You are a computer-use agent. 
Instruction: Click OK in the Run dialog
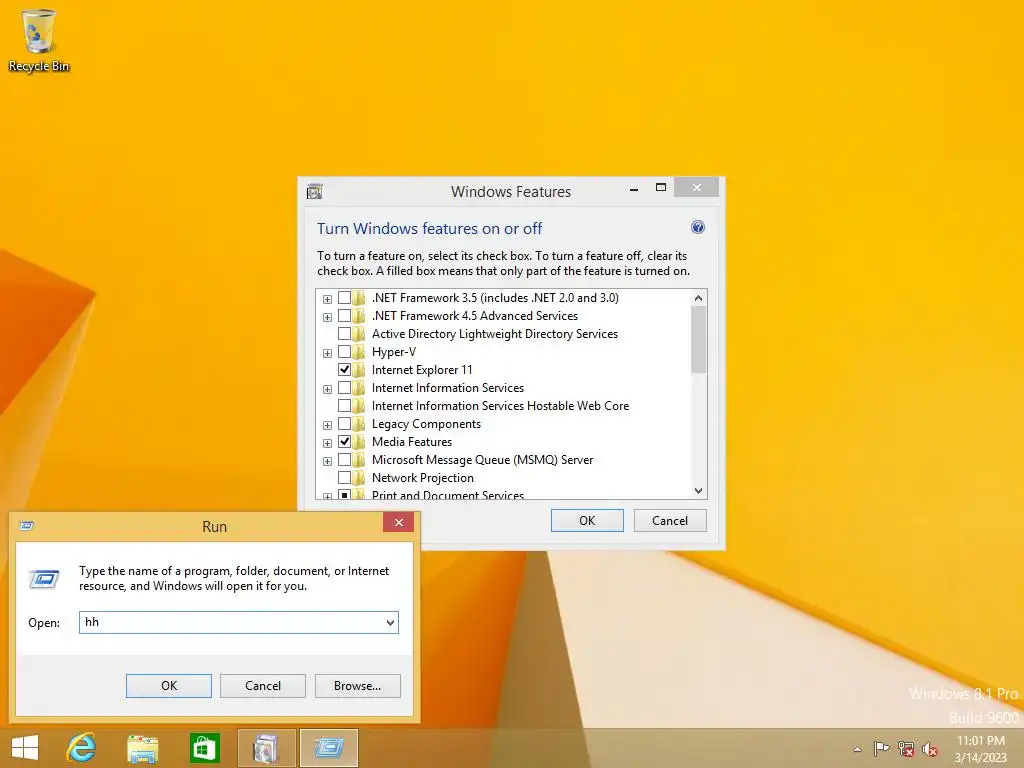[x=168, y=686]
